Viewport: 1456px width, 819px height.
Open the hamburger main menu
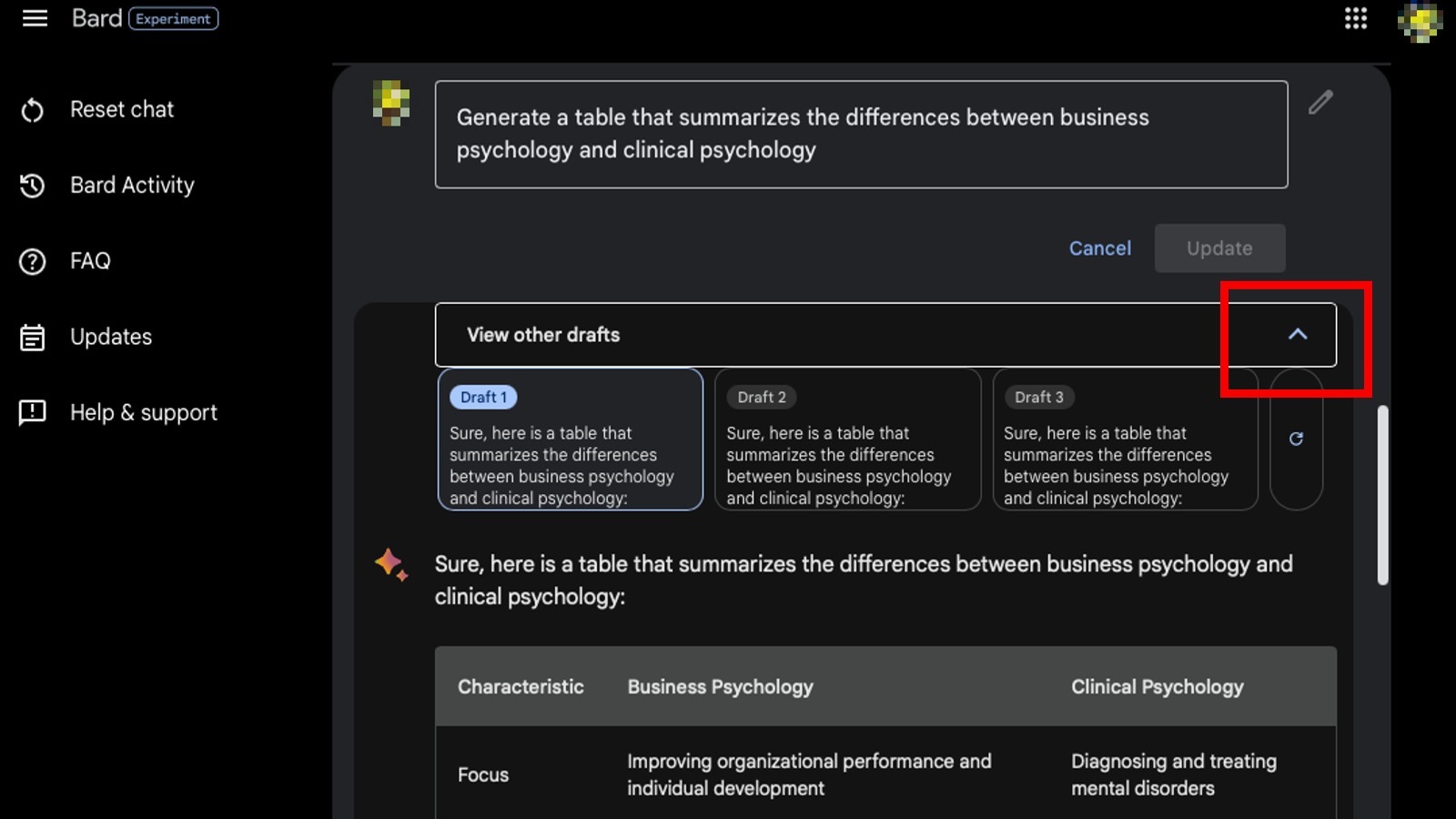click(35, 18)
